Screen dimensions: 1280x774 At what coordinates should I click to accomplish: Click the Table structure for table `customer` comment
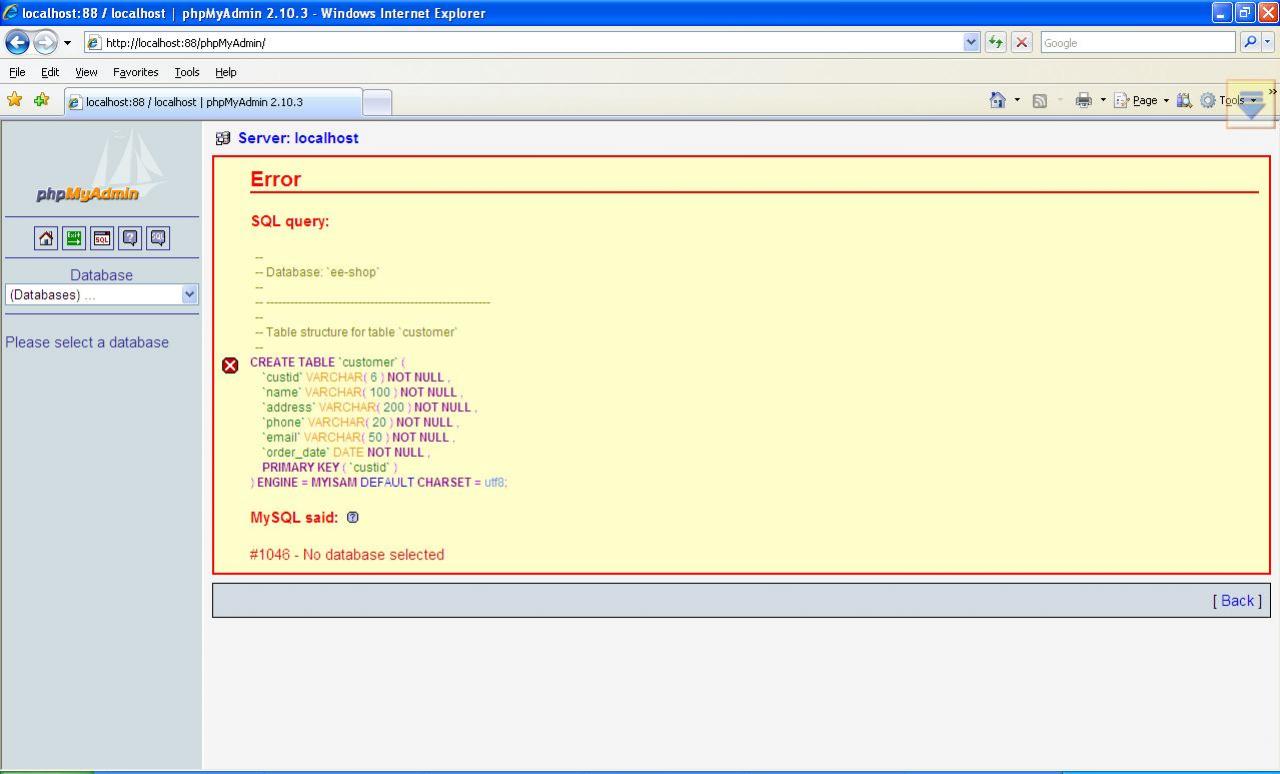356,332
